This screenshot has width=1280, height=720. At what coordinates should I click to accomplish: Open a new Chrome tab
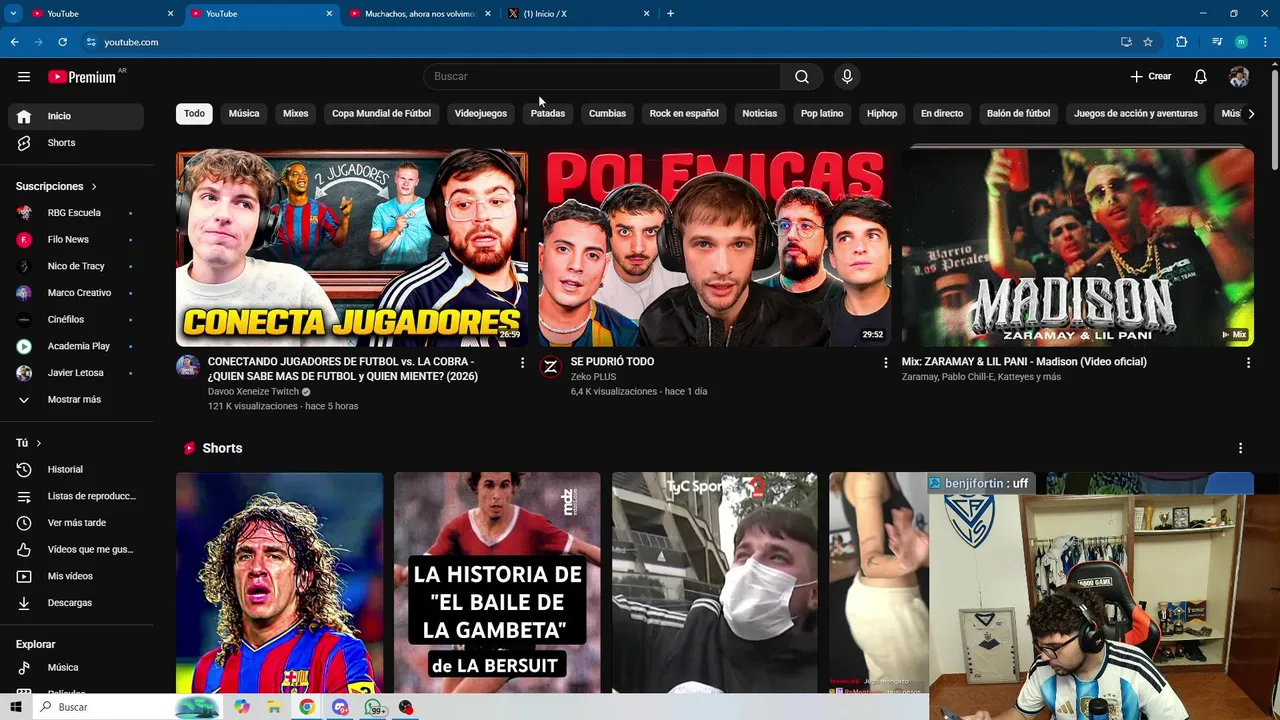670,14
